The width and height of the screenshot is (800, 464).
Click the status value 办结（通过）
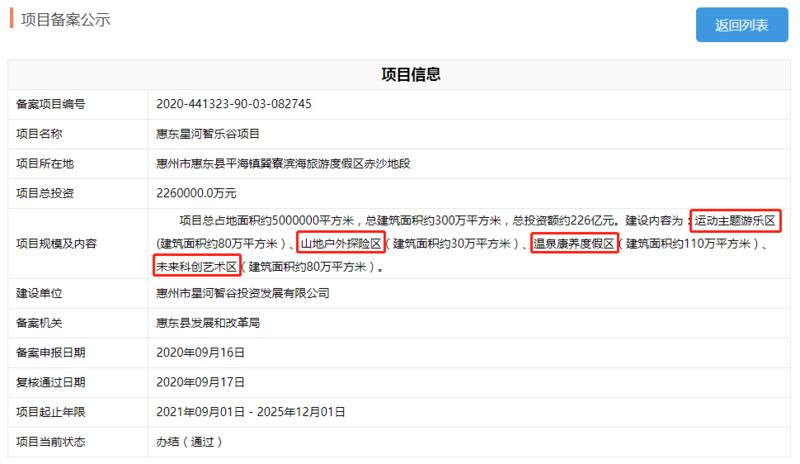pos(188,441)
